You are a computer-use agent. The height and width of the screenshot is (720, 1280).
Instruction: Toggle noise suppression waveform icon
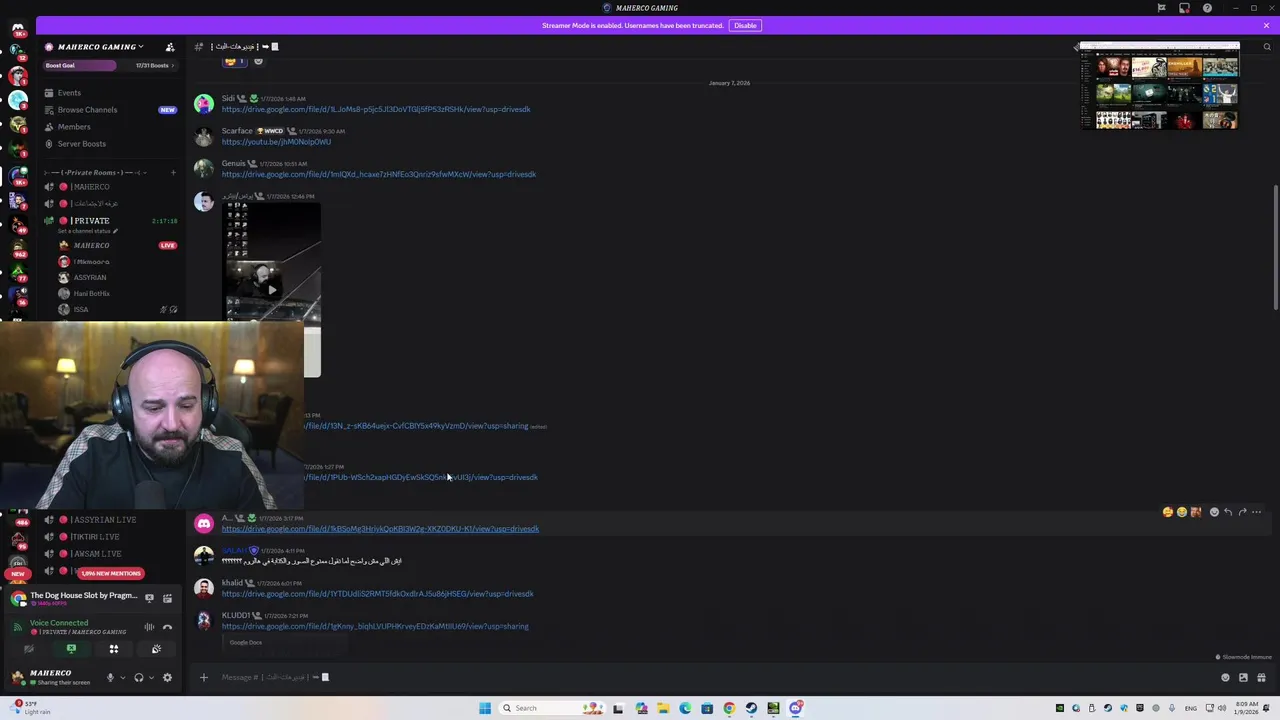click(x=149, y=627)
